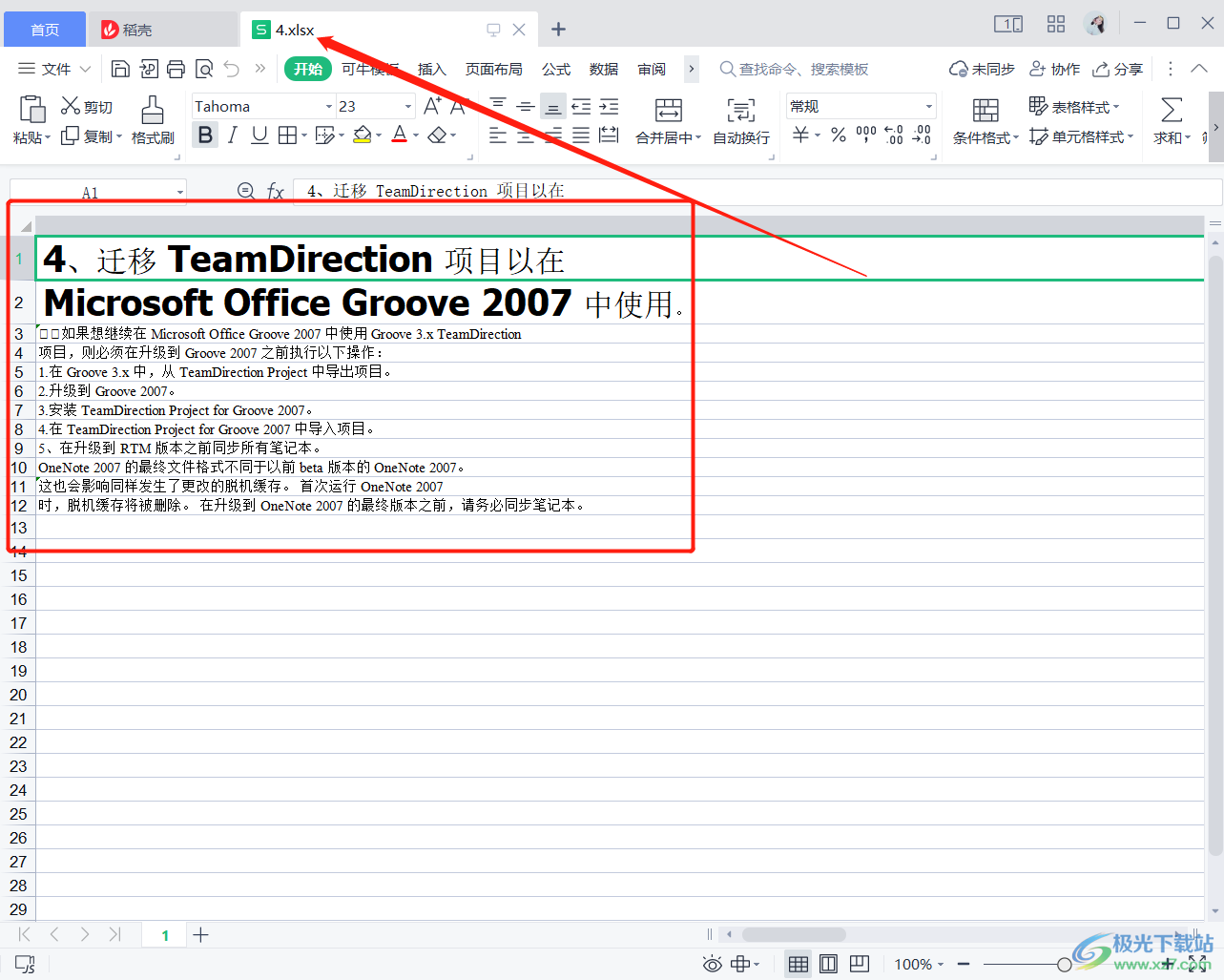
Task: Click the horizontal scrollbar thumb
Action: (x=794, y=935)
